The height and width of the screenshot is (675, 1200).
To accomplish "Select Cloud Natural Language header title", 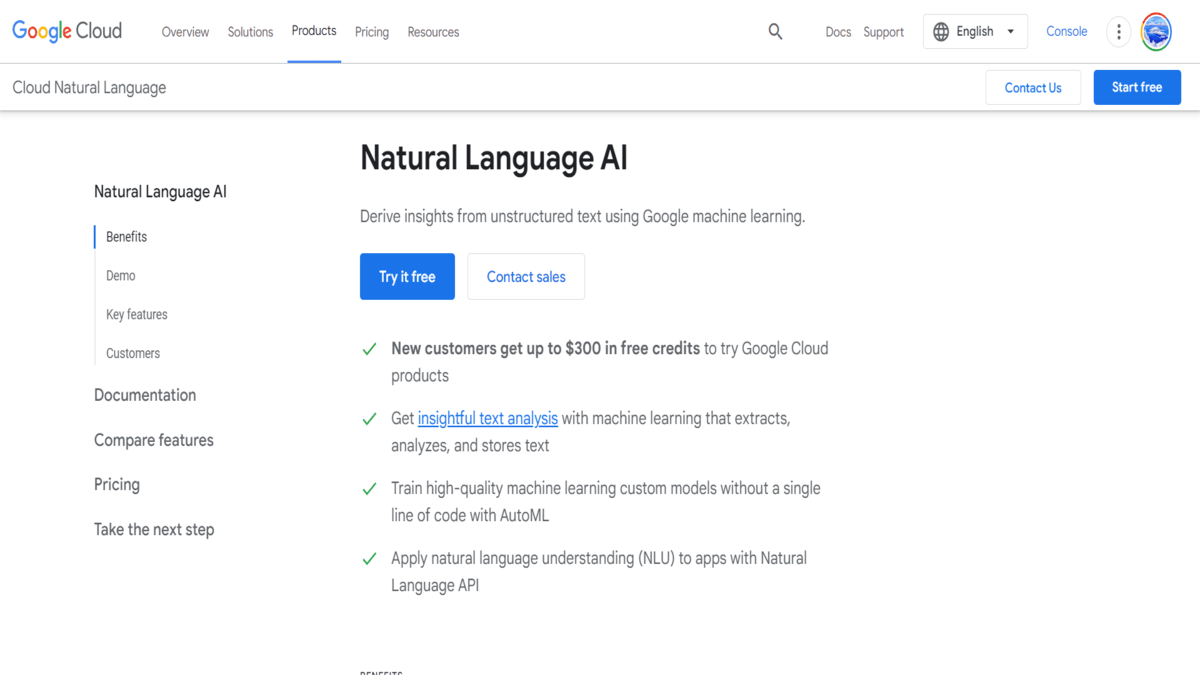I will (x=89, y=88).
